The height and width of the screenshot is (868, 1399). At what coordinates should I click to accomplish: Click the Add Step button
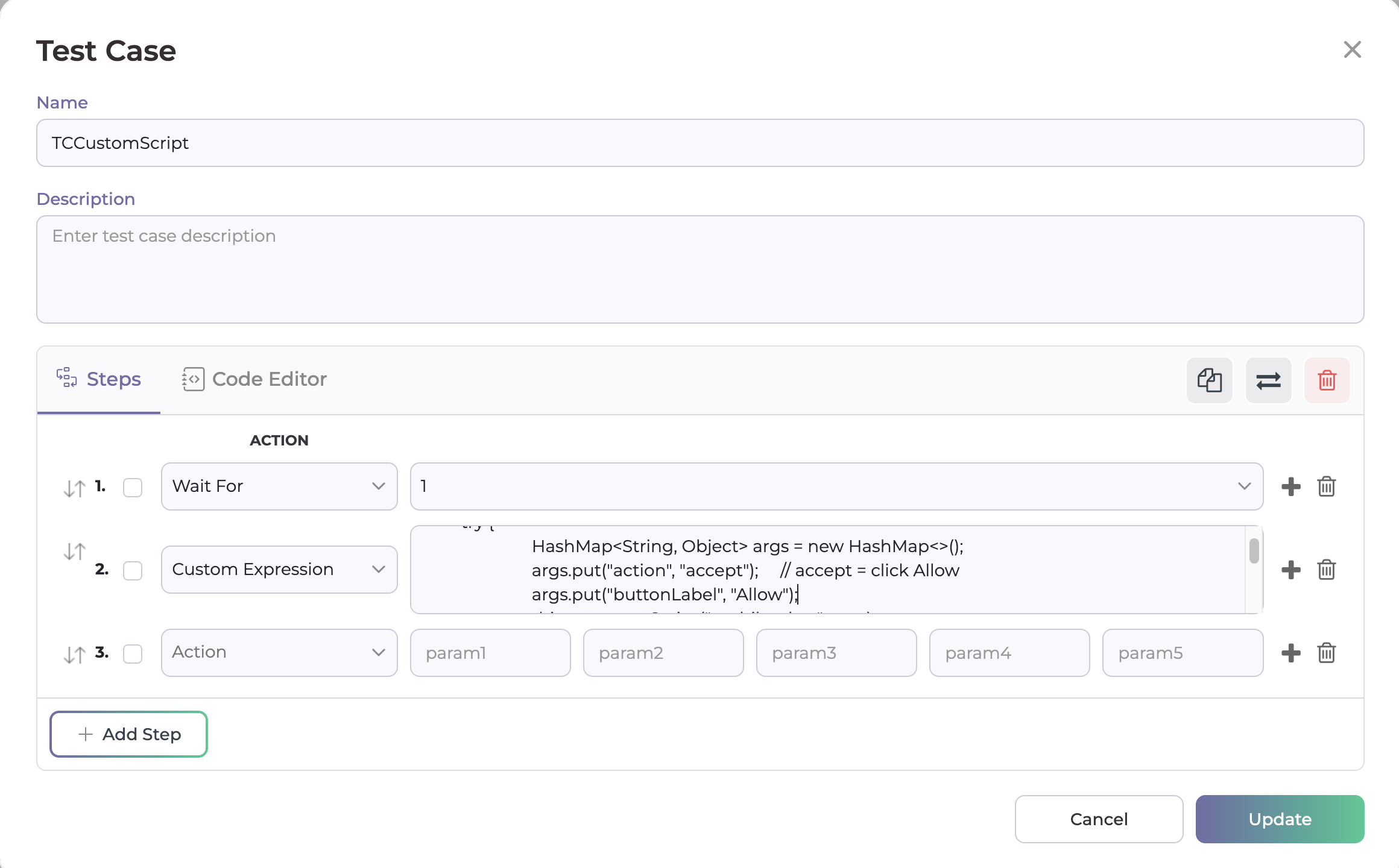tap(128, 734)
